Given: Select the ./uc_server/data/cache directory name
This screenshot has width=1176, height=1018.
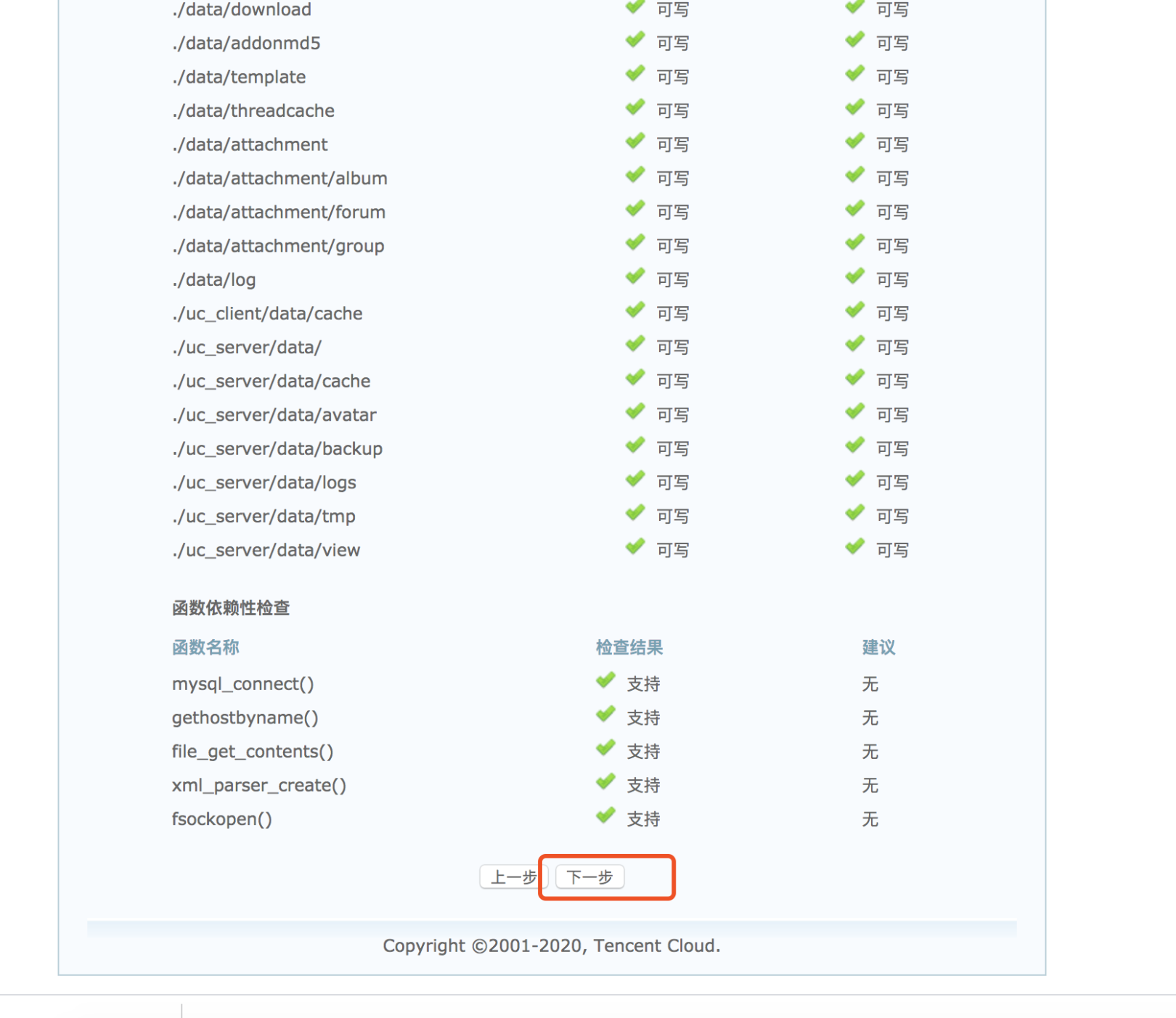Looking at the screenshot, I should (x=271, y=381).
